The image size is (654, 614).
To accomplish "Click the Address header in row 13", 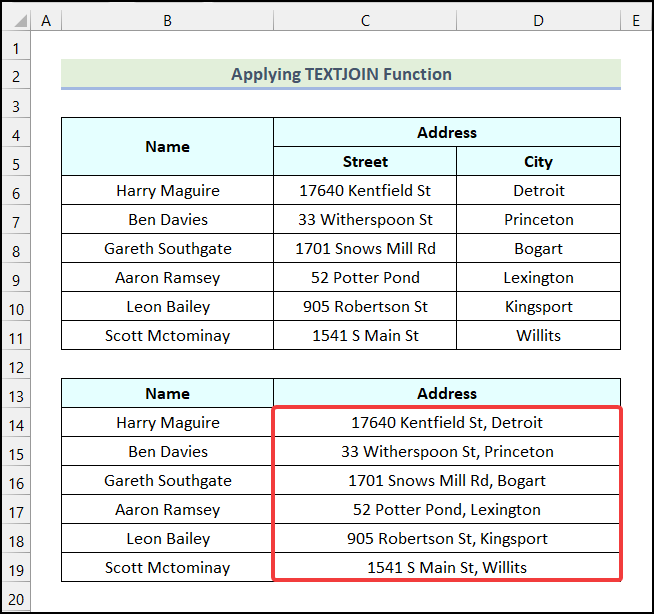I will pos(447,393).
